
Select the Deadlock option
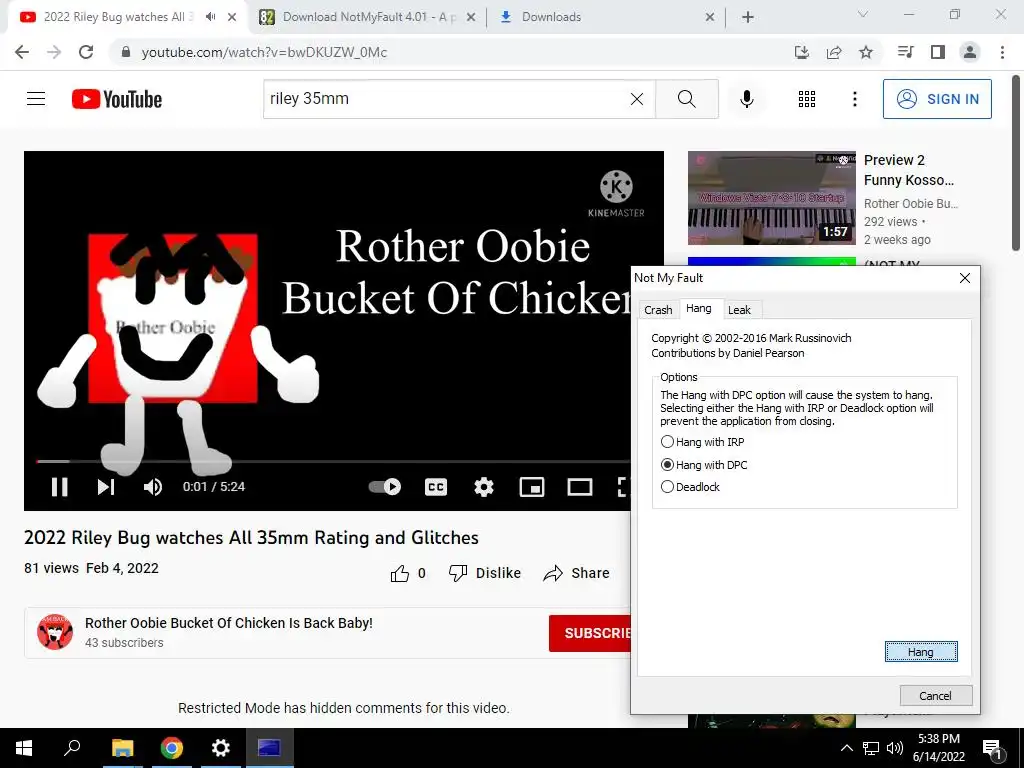pyautogui.click(x=690, y=487)
